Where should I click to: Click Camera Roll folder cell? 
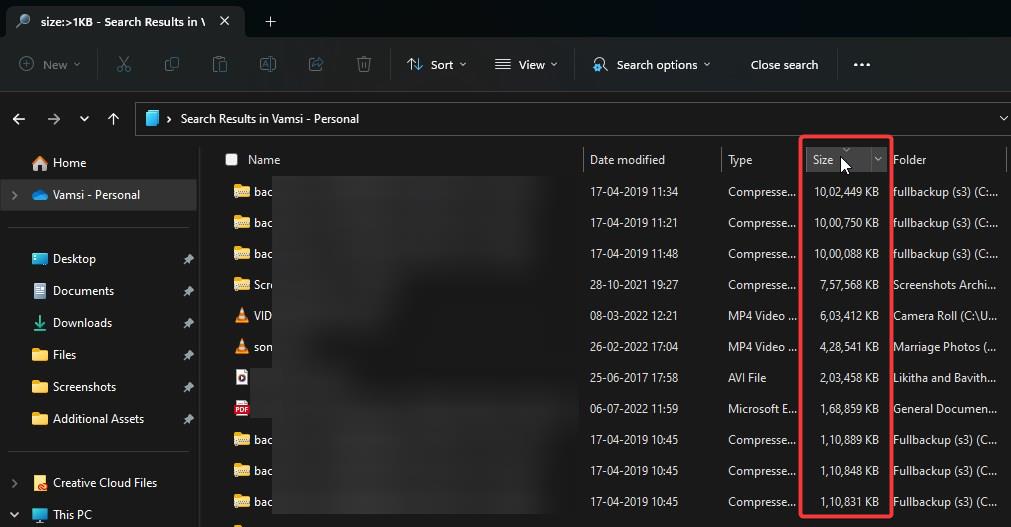click(x=945, y=315)
